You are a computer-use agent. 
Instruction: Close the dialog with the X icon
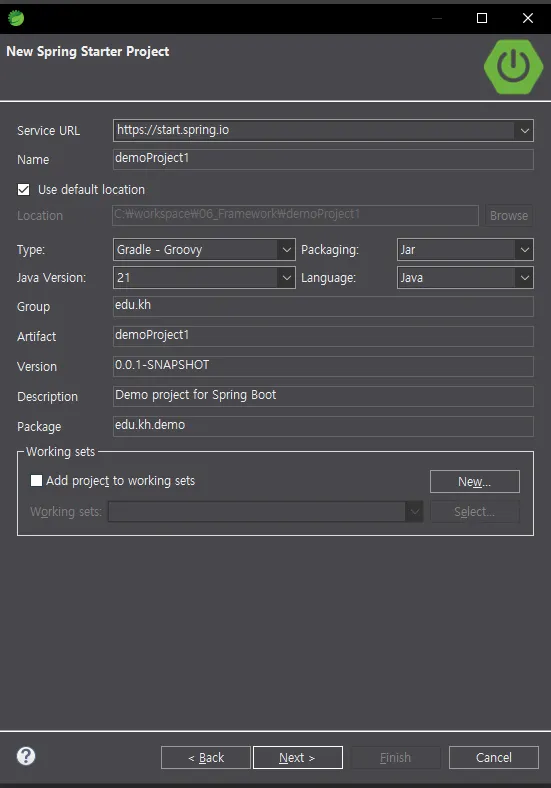[x=528, y=18]
